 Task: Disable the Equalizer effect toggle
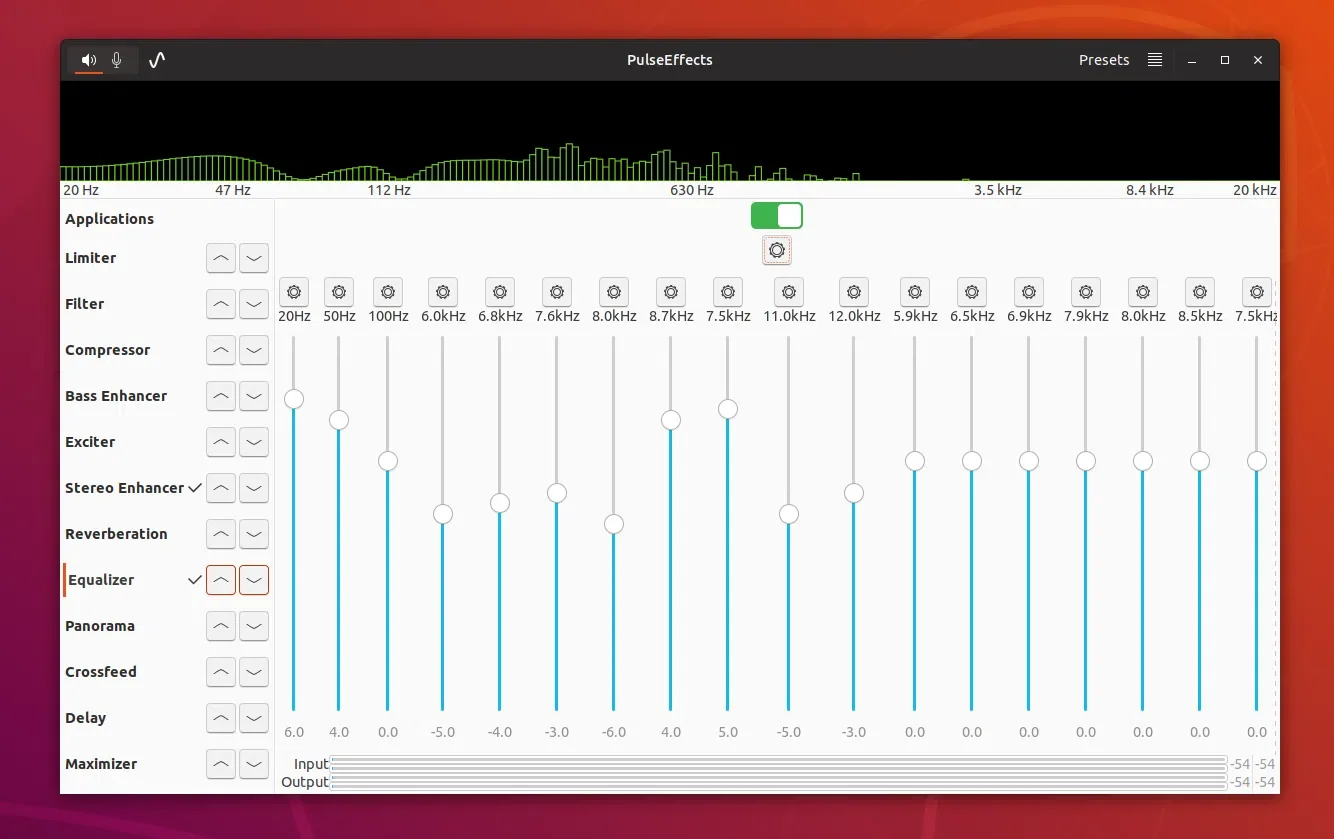(777, 215)
